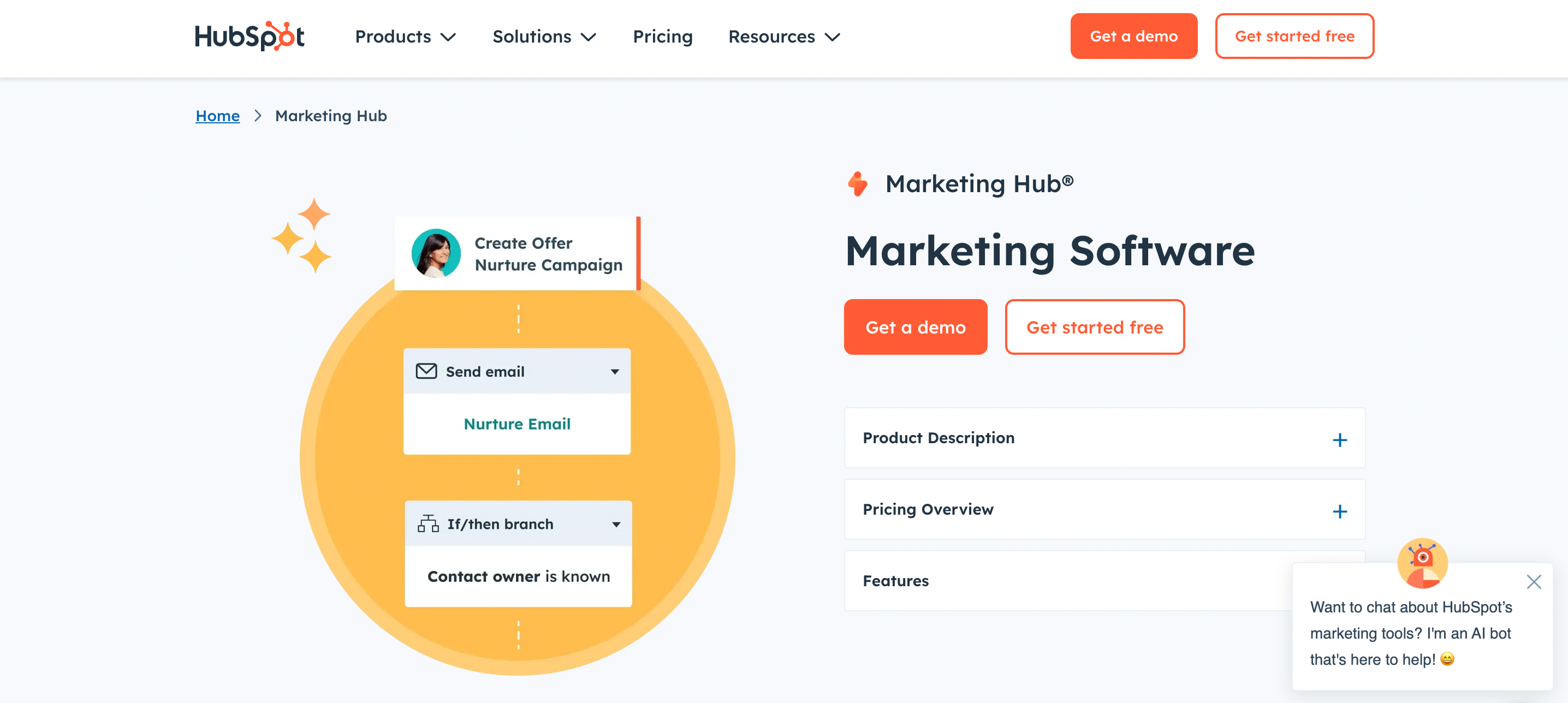Click the if/then branch diagram icon

coord(428,523)
